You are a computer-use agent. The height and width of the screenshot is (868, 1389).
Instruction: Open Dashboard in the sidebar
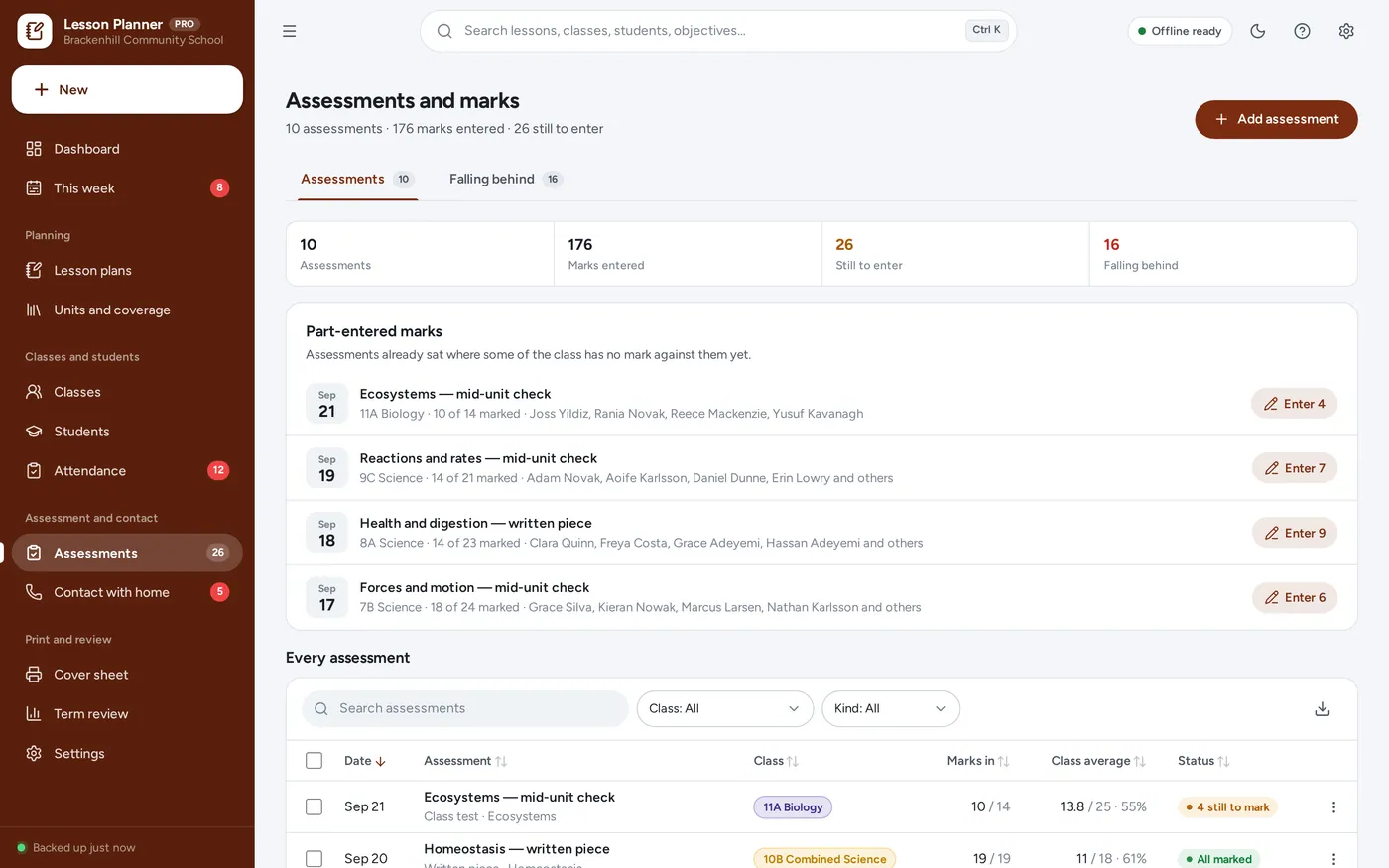point(127,149)
